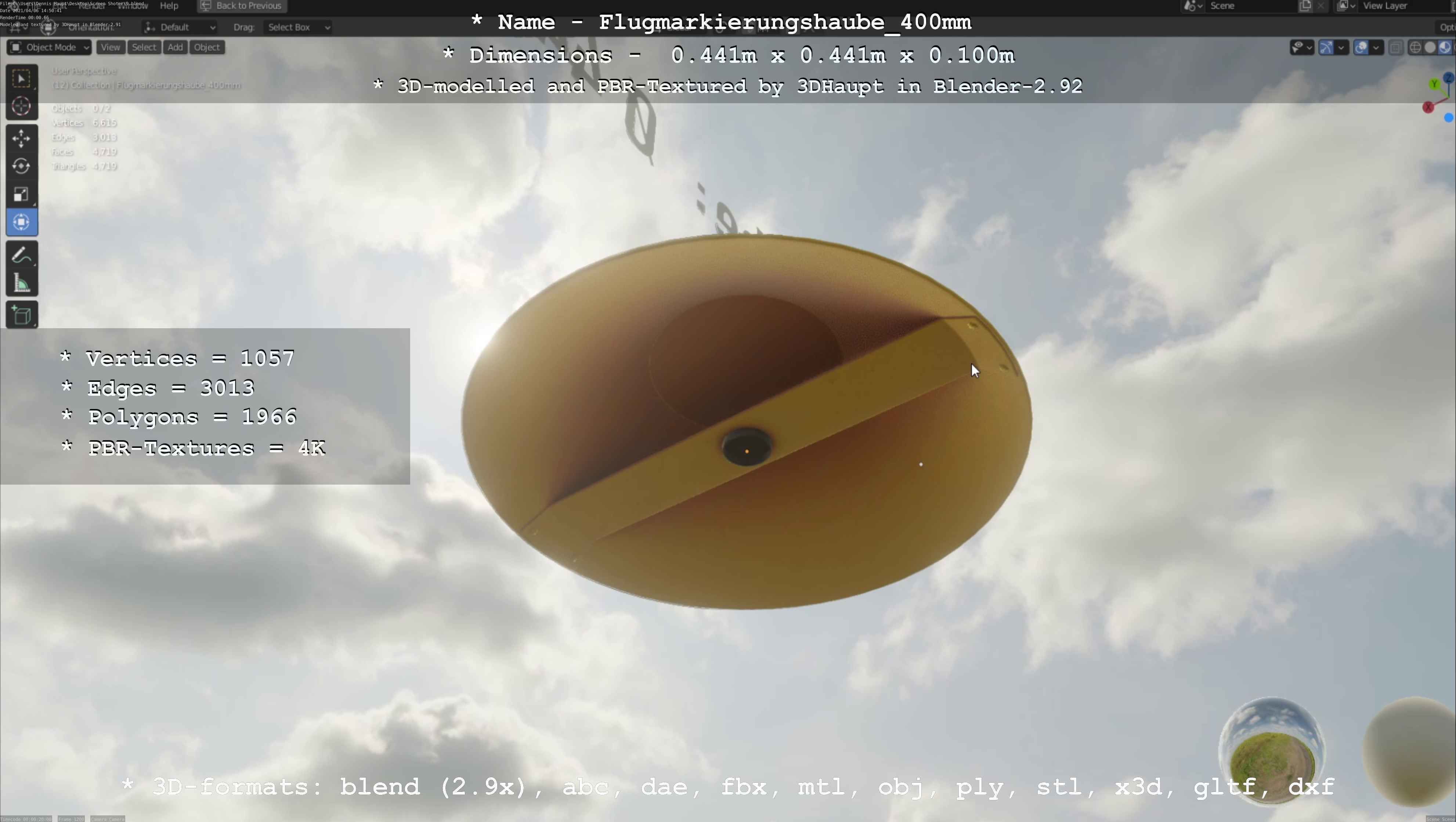Toggle viewport gizmos display

[1326, 47]
